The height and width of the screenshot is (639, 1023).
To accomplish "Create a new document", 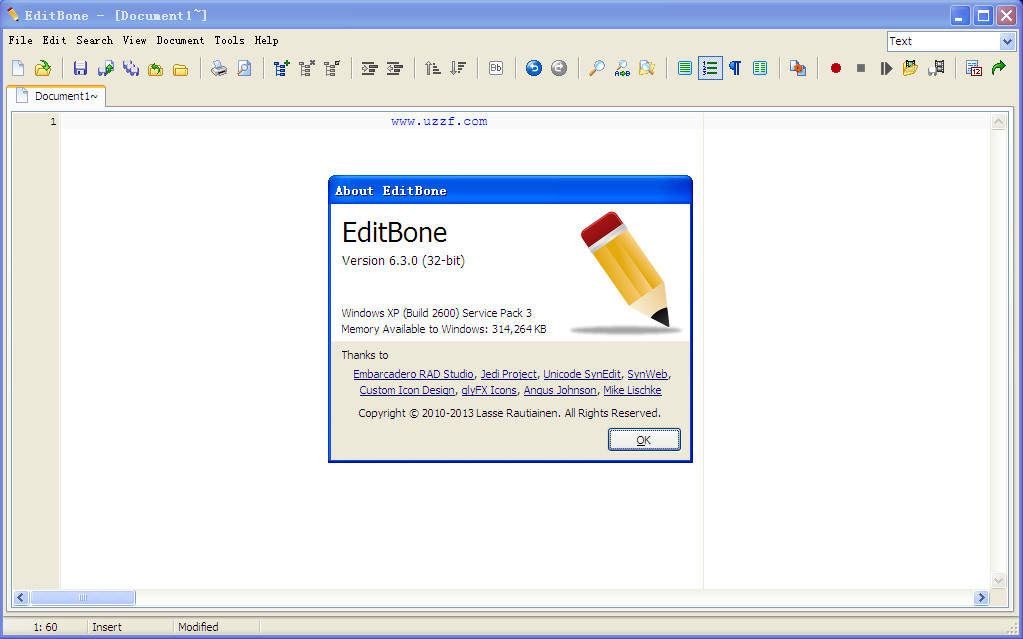I will point(18,68).
